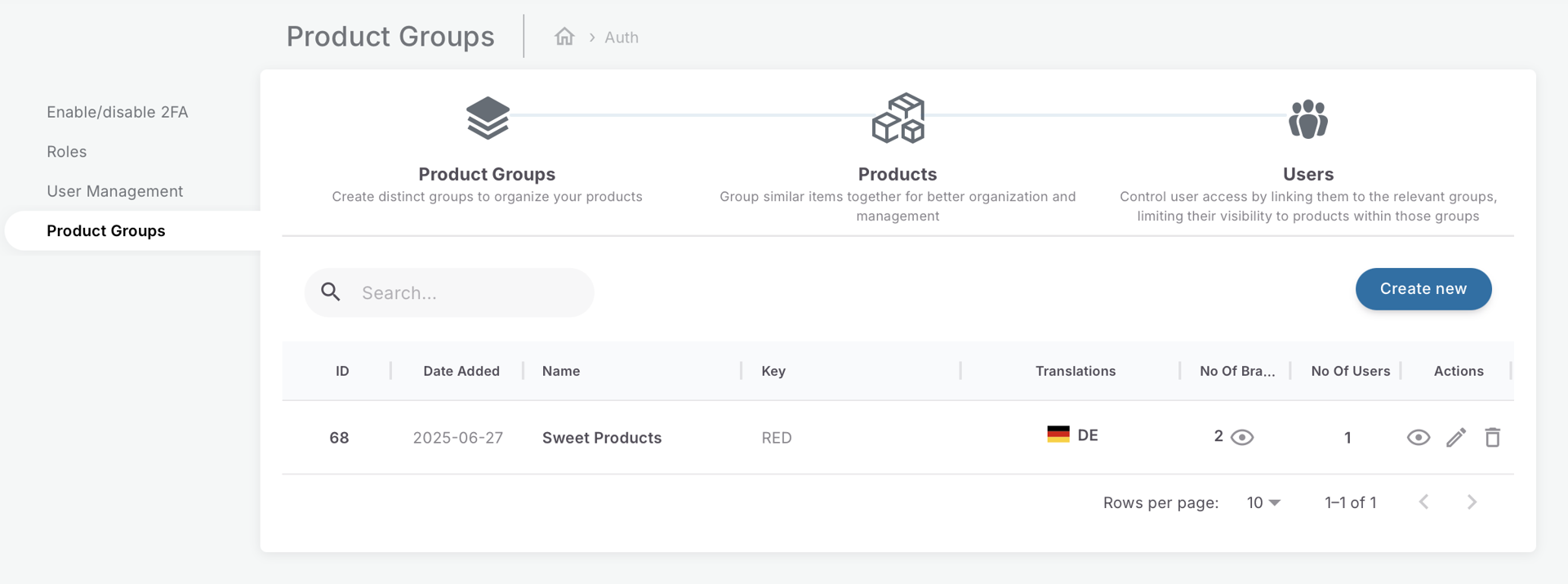Sort by ID column header

[x=342, y=371]
